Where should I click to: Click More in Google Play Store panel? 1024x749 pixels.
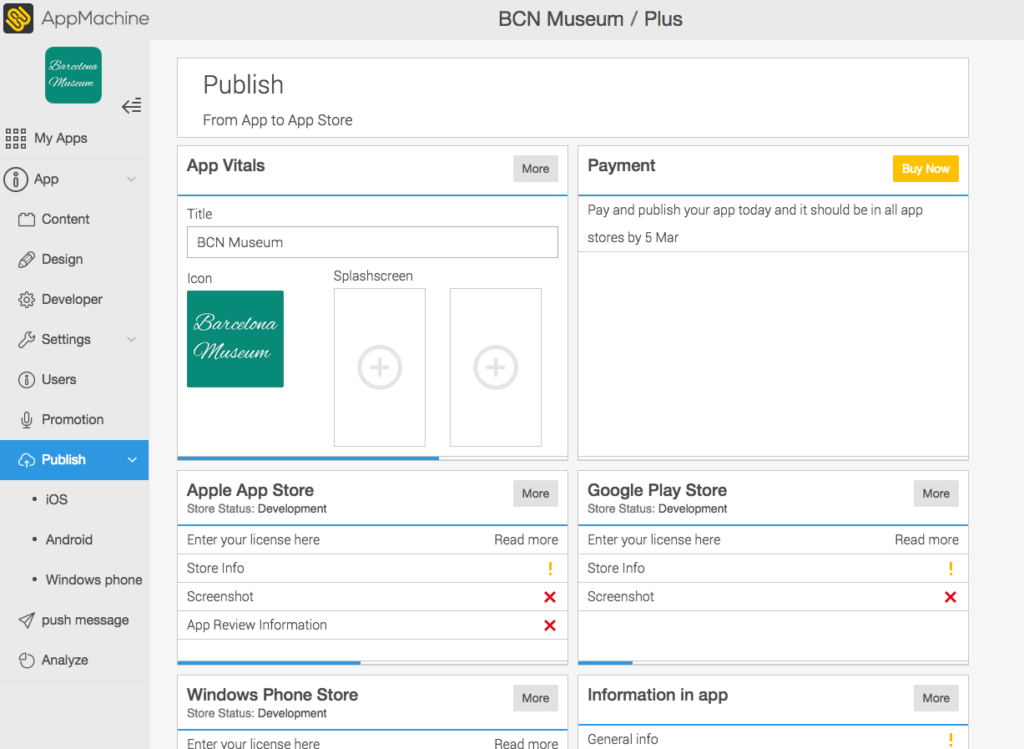tap(936, 494)
